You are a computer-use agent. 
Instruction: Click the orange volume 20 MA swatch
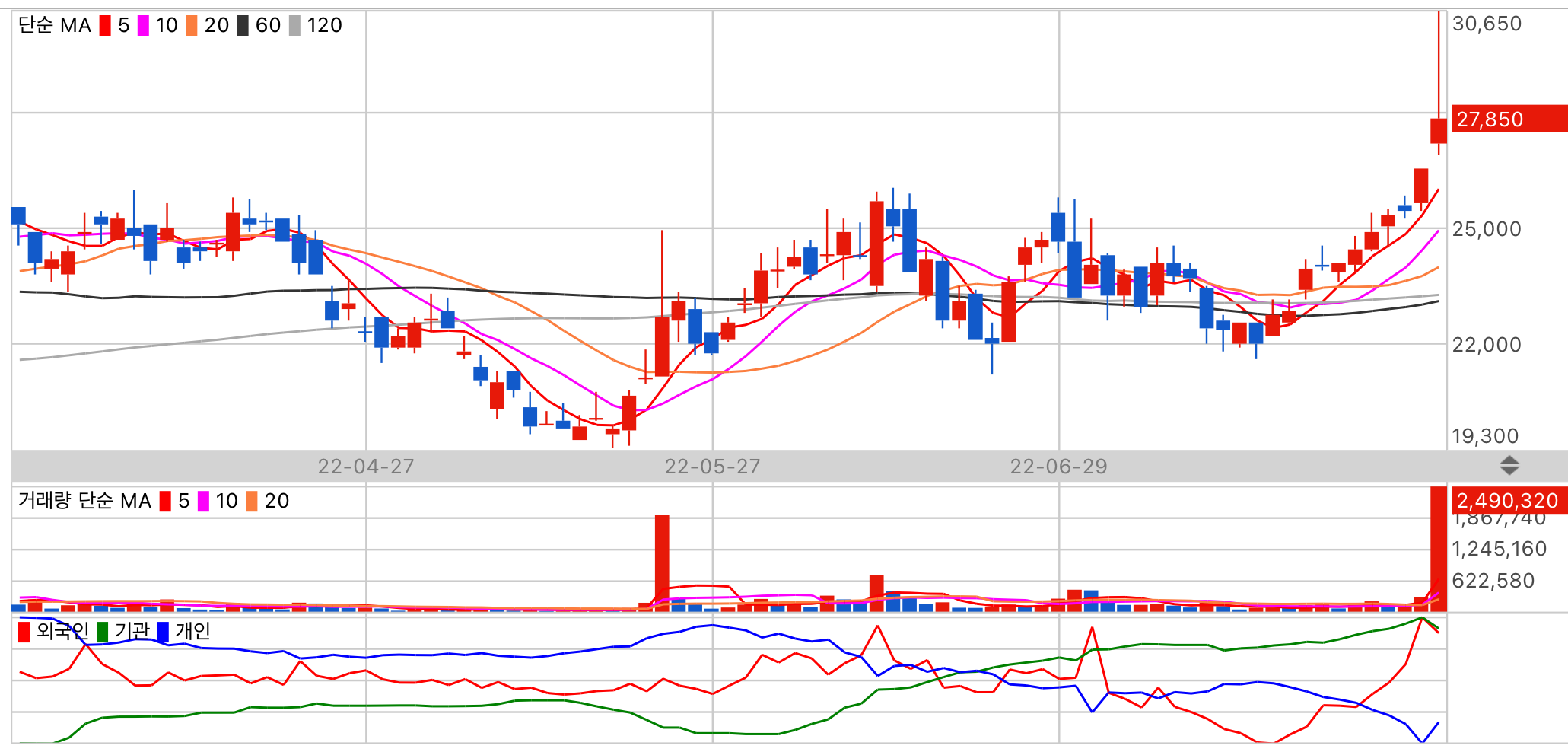click(x=252, y=502)
